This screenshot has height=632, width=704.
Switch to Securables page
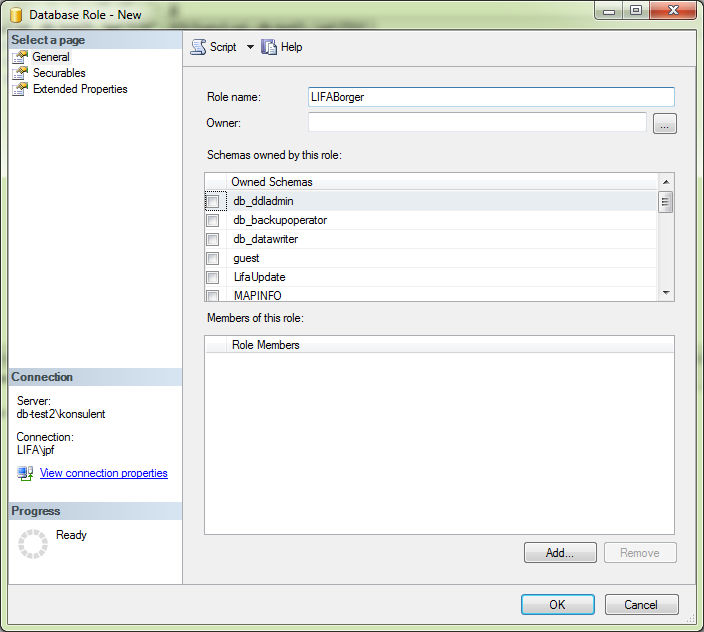[x=59, y=73]
